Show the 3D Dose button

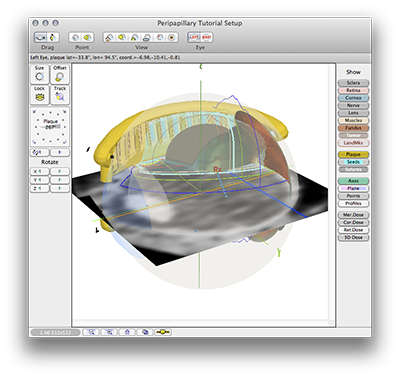(x=353, y=237)
